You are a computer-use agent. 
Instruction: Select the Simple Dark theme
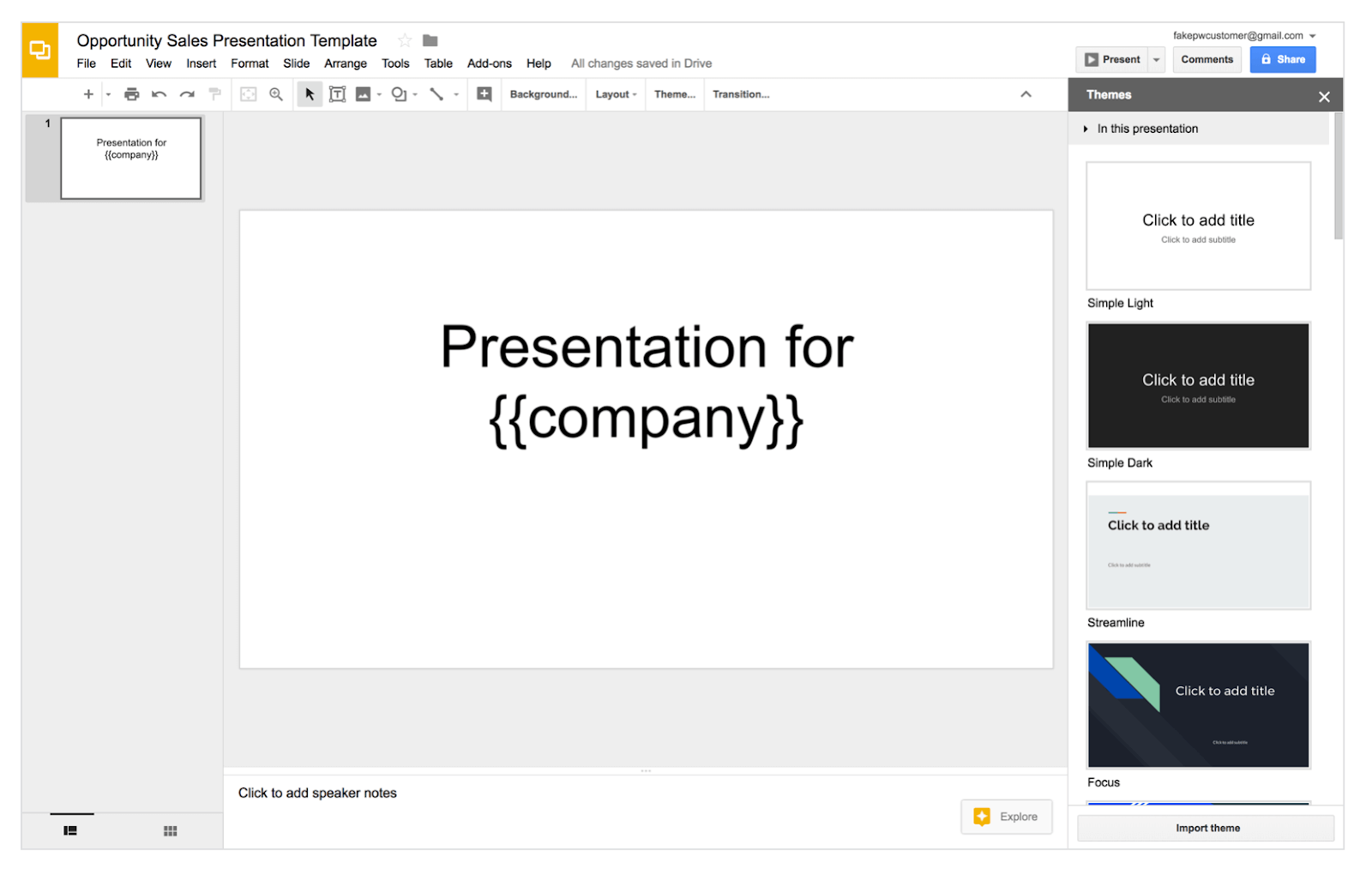[1198, 385]
